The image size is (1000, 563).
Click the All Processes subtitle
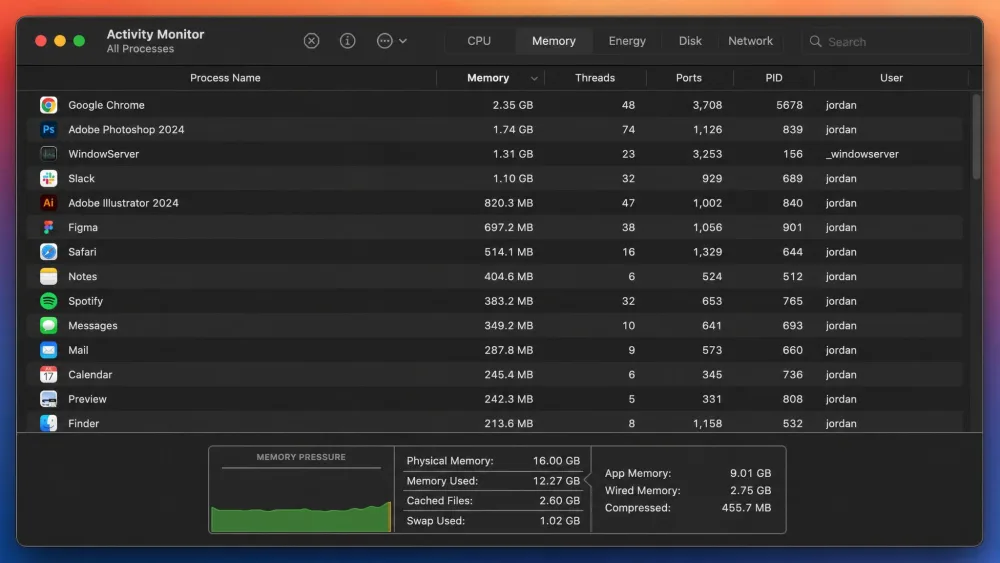140,48
